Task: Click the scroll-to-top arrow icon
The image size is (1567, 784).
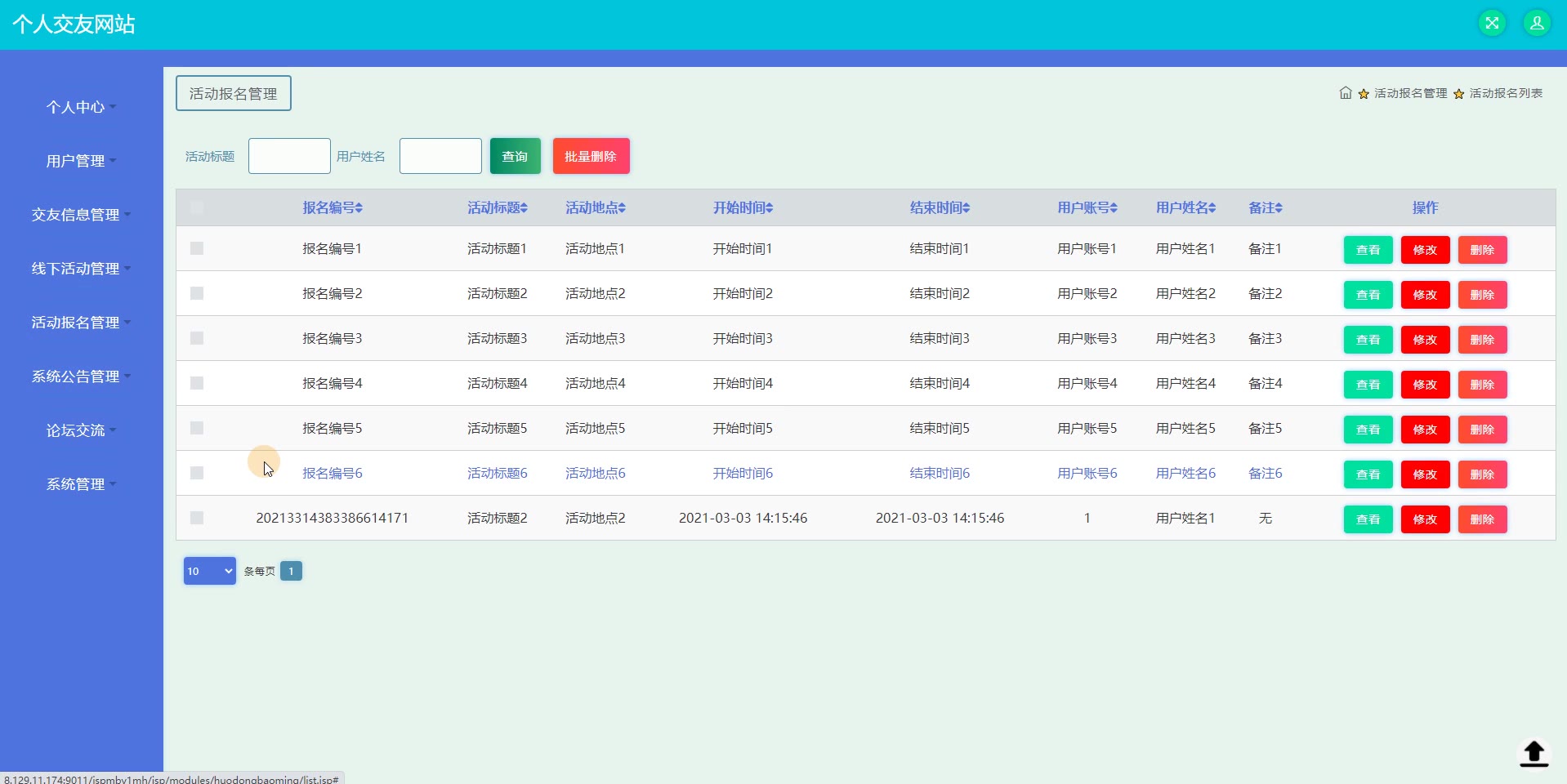Action: click(x=1534, y=752)
